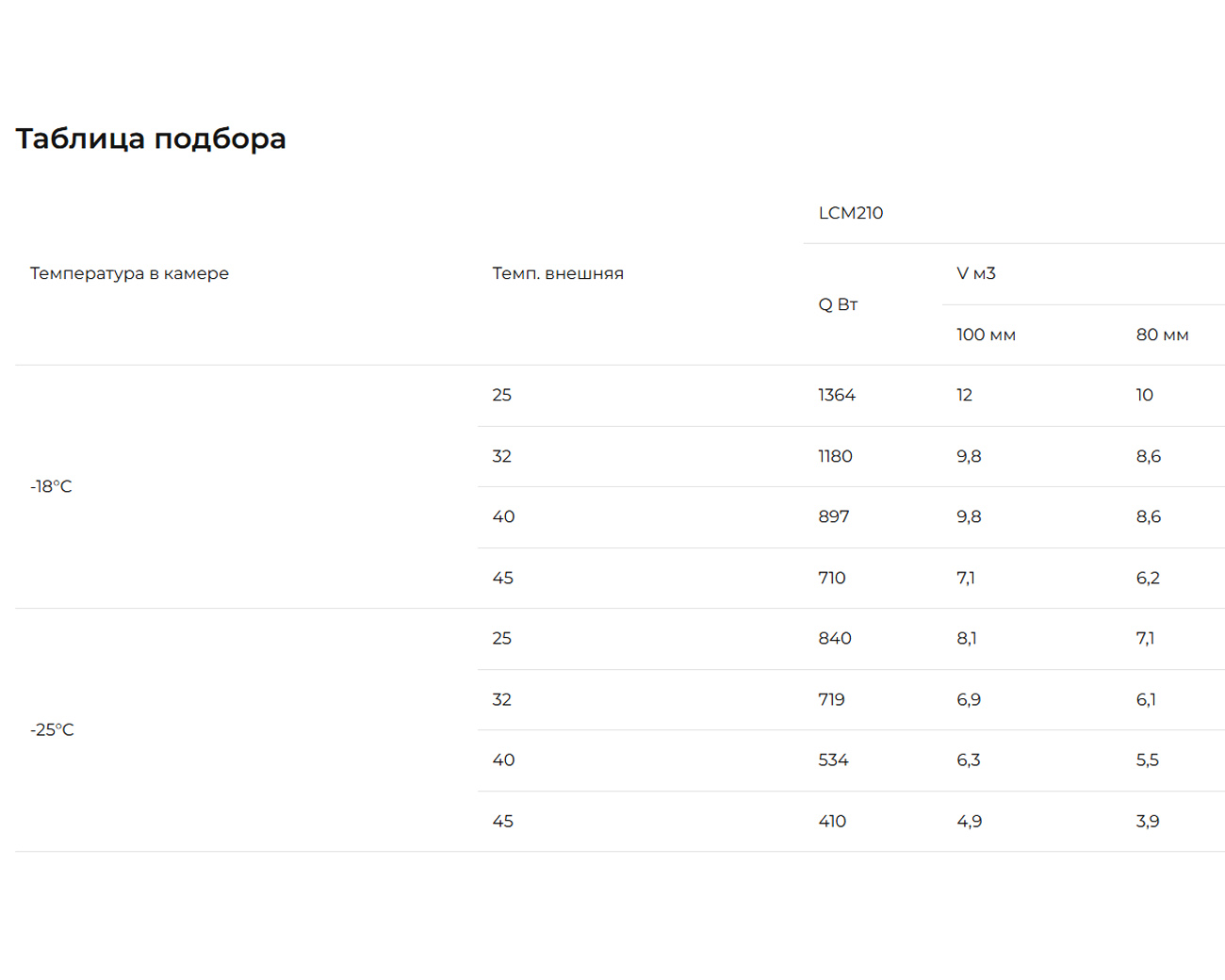Select the LCM210 column header
This screenshot has height=980, width=1225.
point(850,213)
